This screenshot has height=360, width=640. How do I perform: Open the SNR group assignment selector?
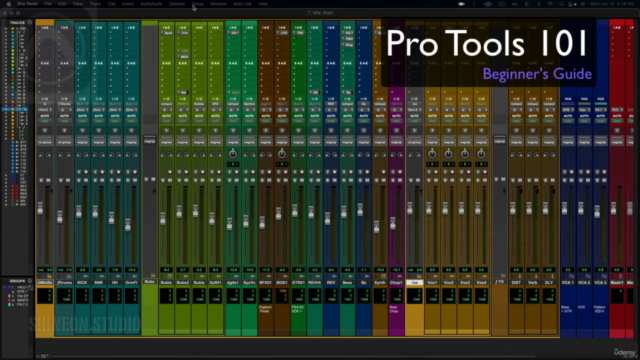(x=99, y=142)
